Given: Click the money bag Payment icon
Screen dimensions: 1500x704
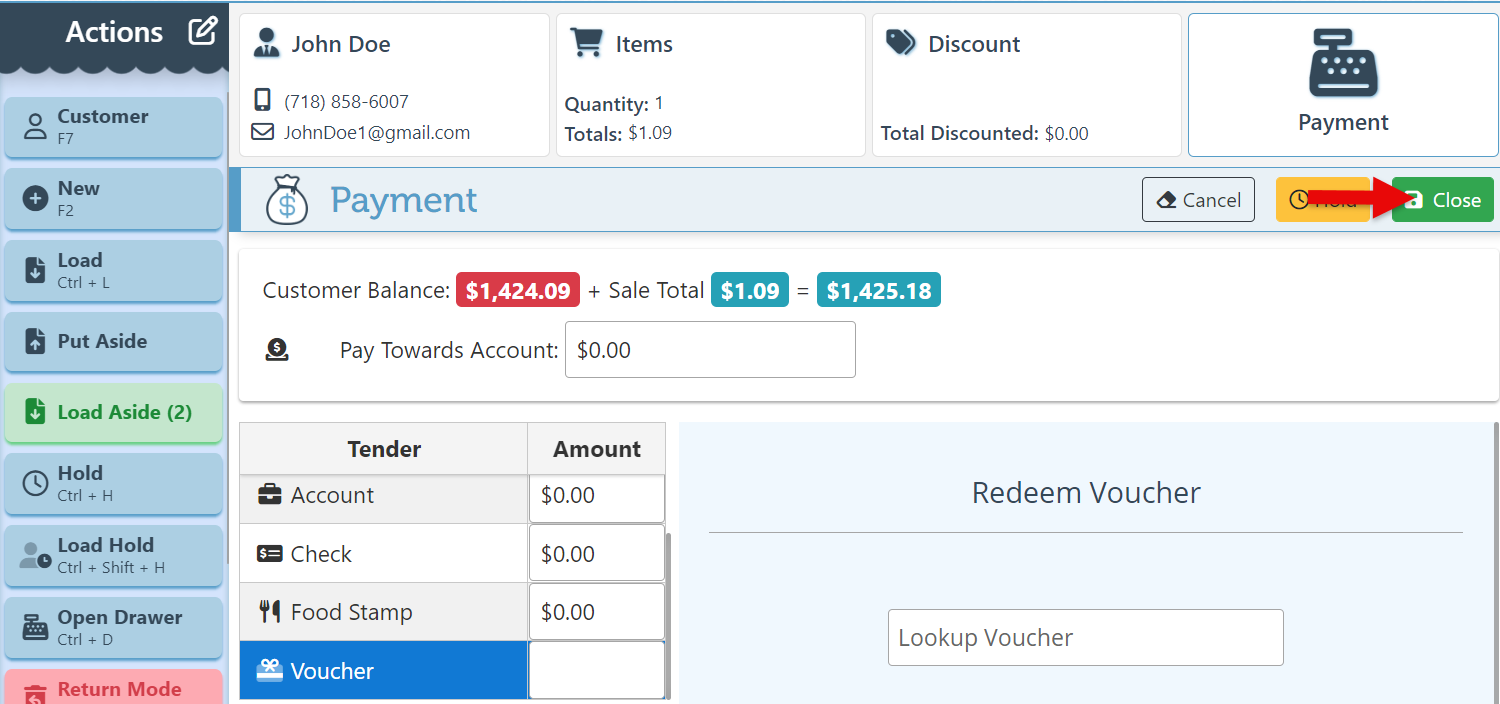Looking at the screenshot, I should pyautogui.click(x=287, y=199).
